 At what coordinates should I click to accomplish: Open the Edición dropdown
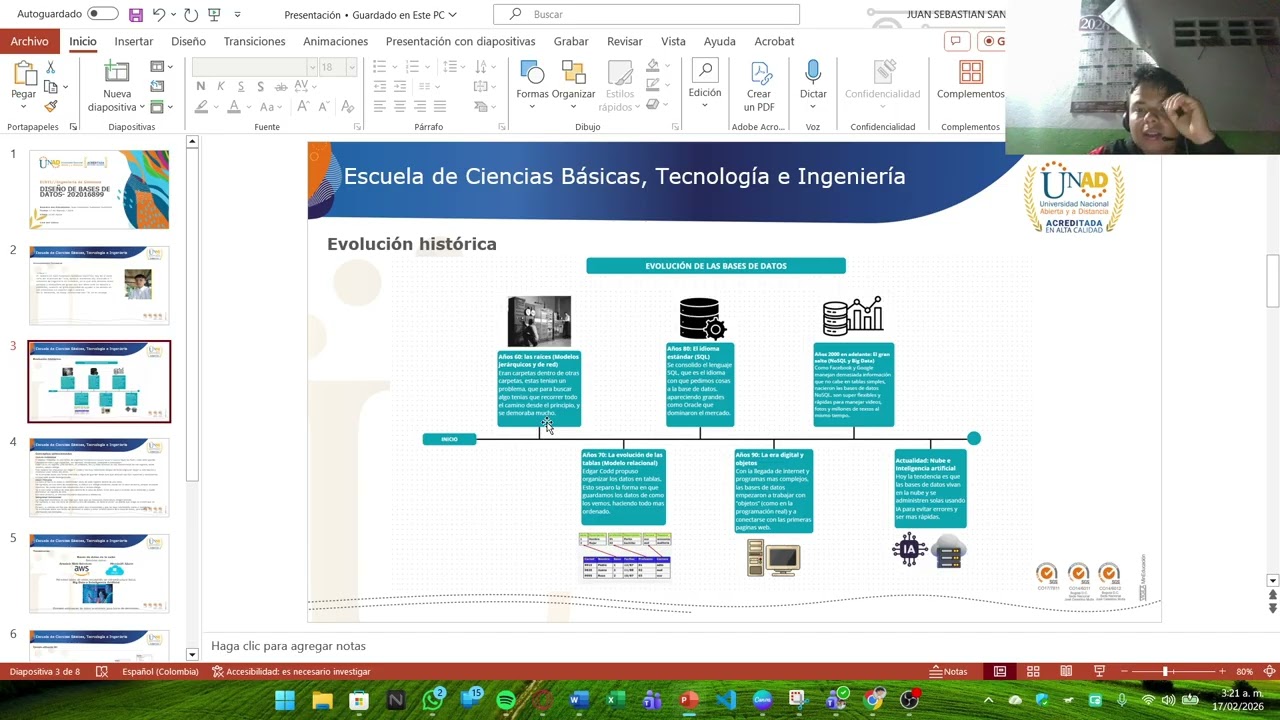tap(704, 85)
